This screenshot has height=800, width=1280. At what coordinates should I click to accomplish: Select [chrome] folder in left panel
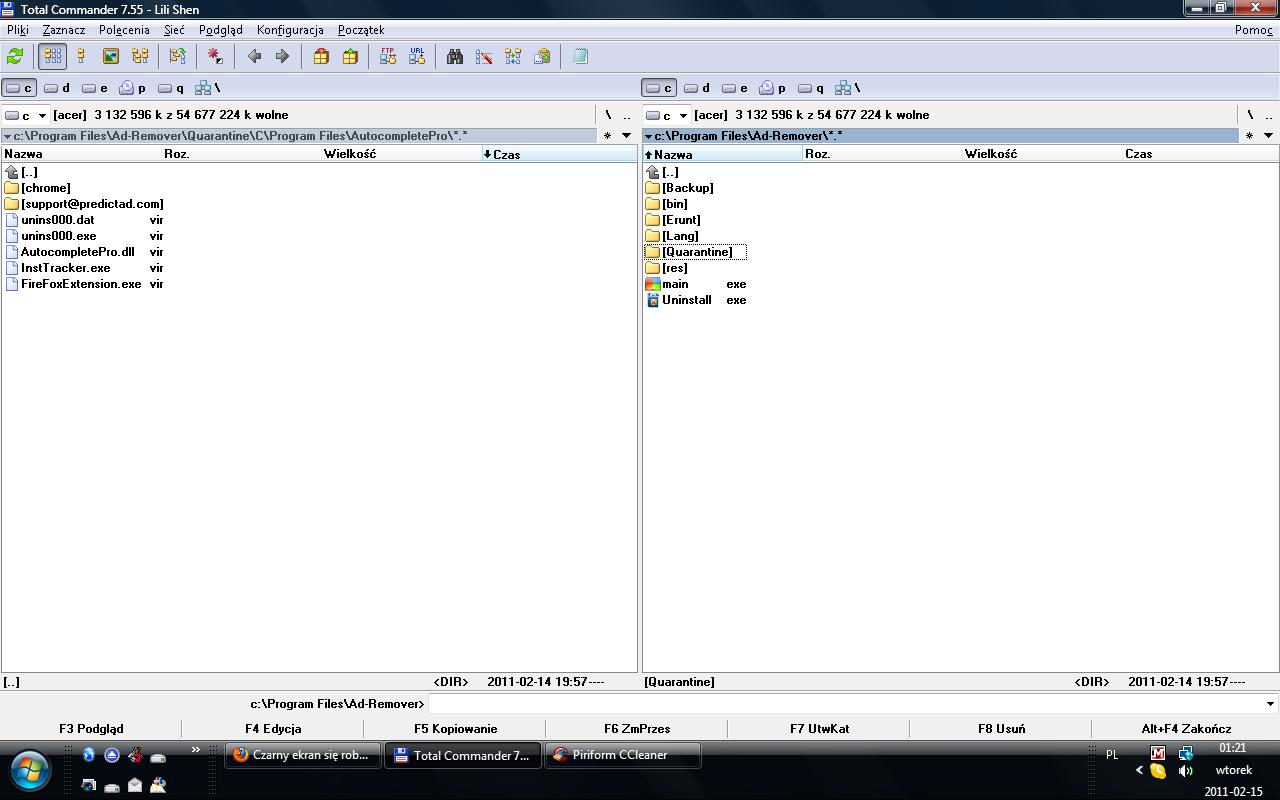click(x=38, y=188)
